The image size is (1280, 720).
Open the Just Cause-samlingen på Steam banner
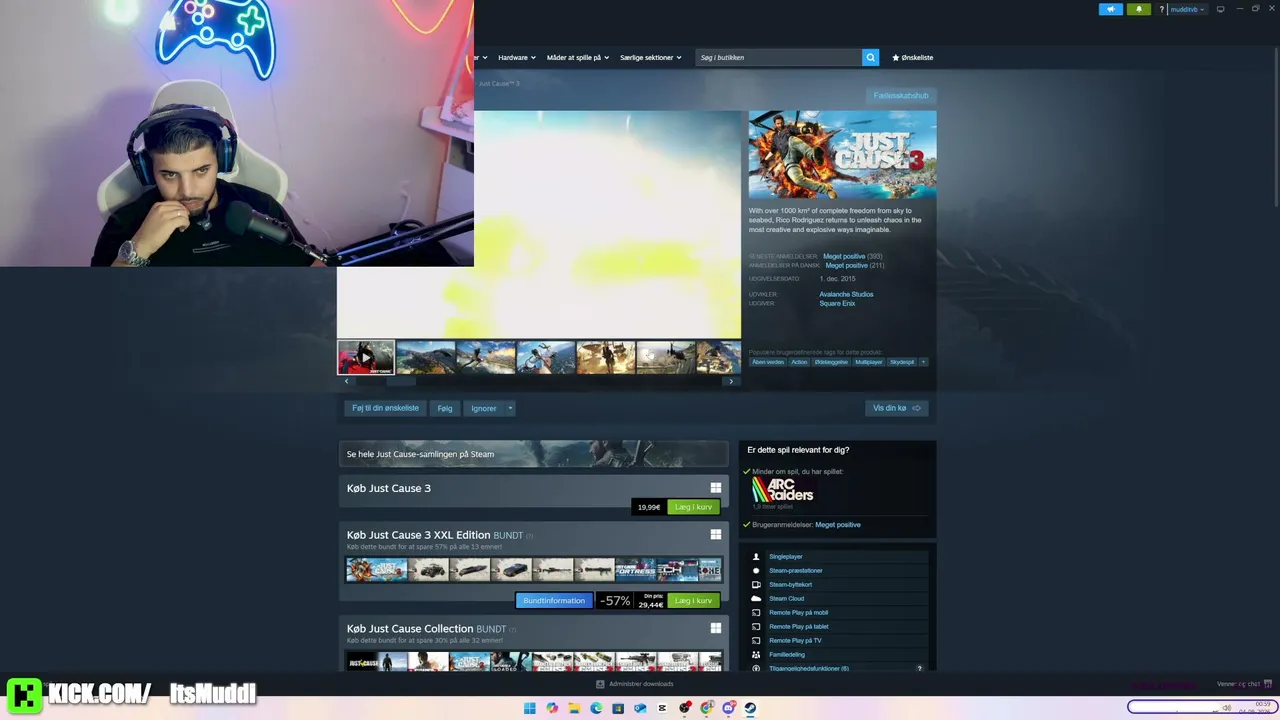[534, 454]
